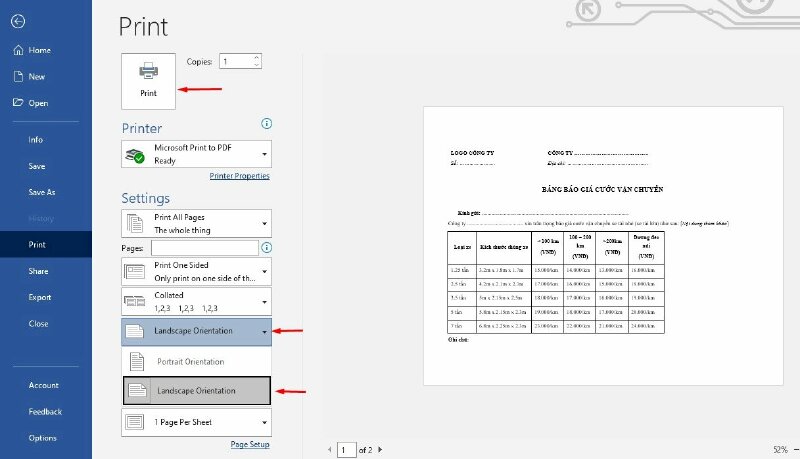This screenshot has height=459, width=800.
Task: Open the Print One Sided dropdown
Action: tap(196, 271)
